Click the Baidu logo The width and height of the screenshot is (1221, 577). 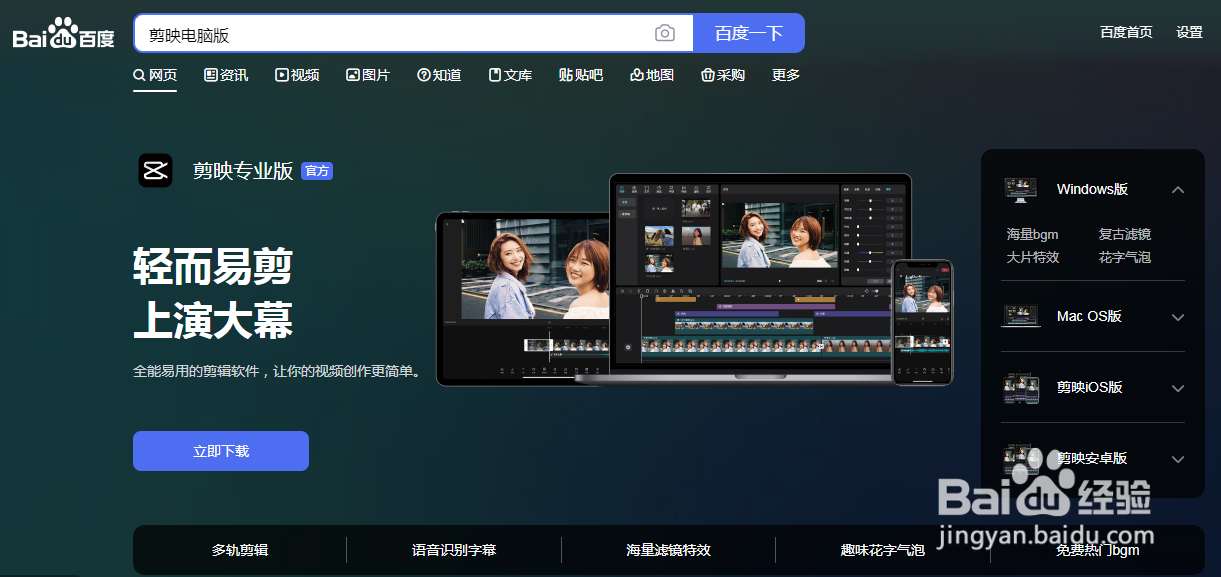tap(64, 34)
